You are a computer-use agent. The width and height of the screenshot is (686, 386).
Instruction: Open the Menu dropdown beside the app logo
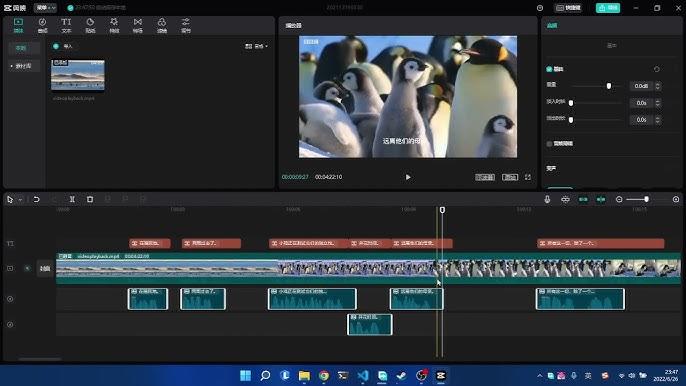pos(46,8)
